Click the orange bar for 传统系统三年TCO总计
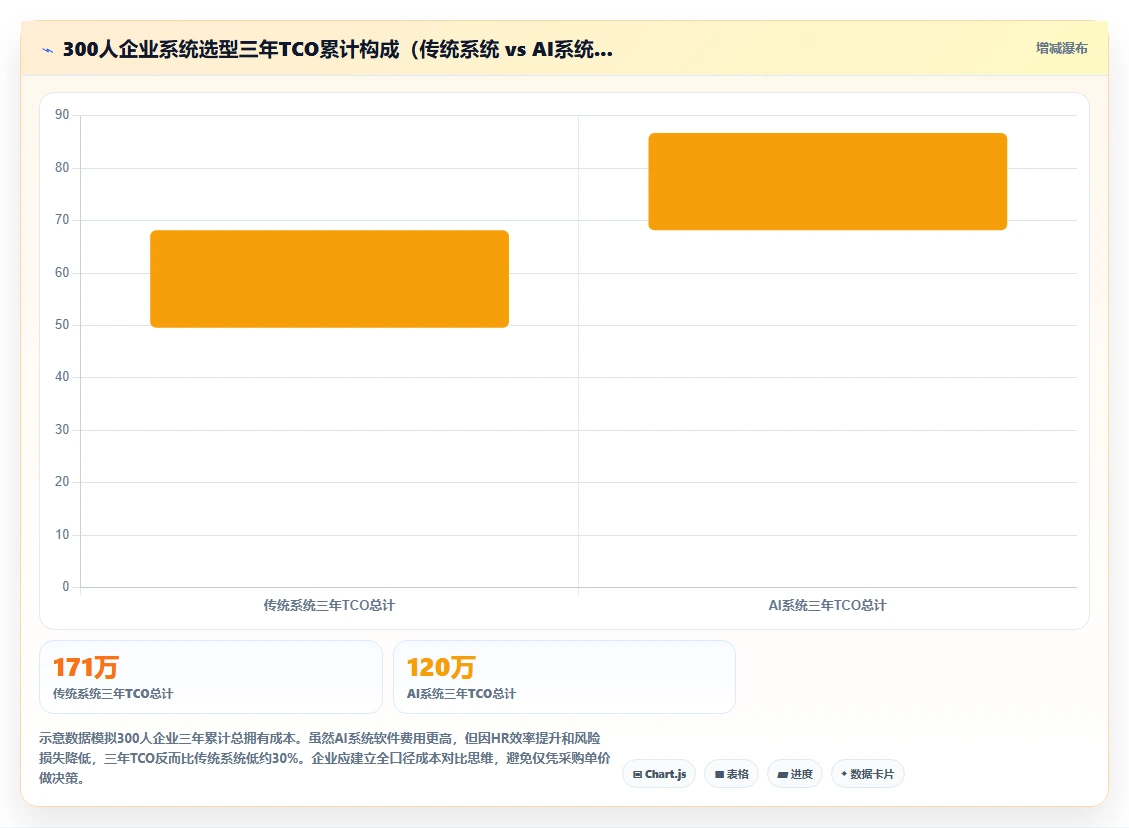Screen dimensions: 1129x828 pos(329,279)
